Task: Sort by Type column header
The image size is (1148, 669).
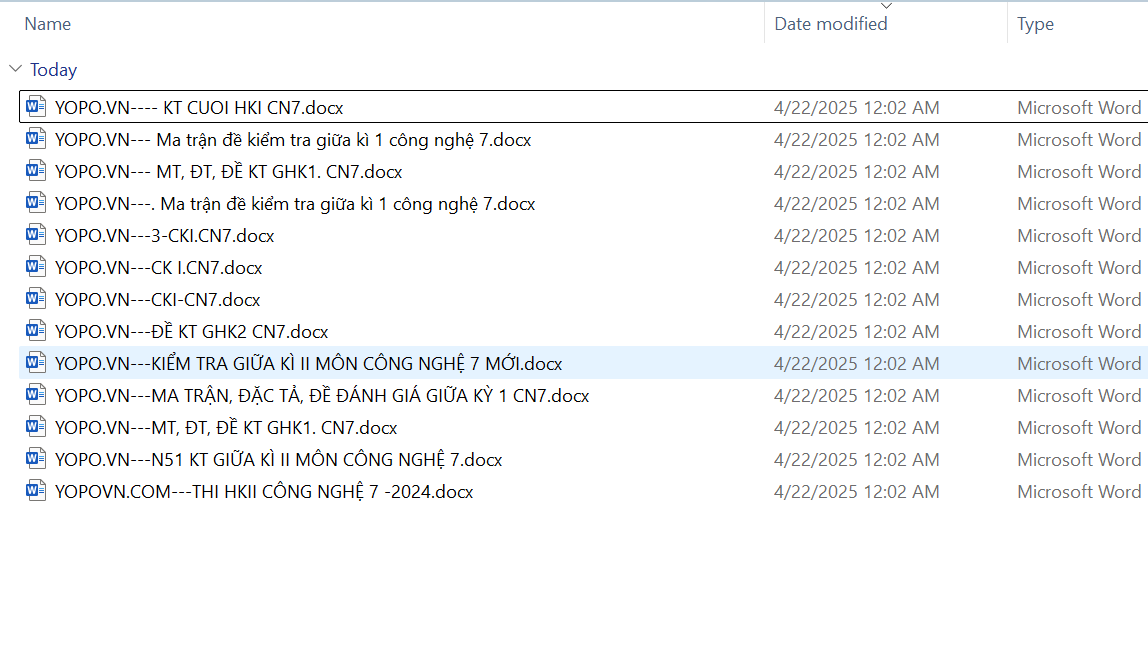Action: [x=1035, y=24]
